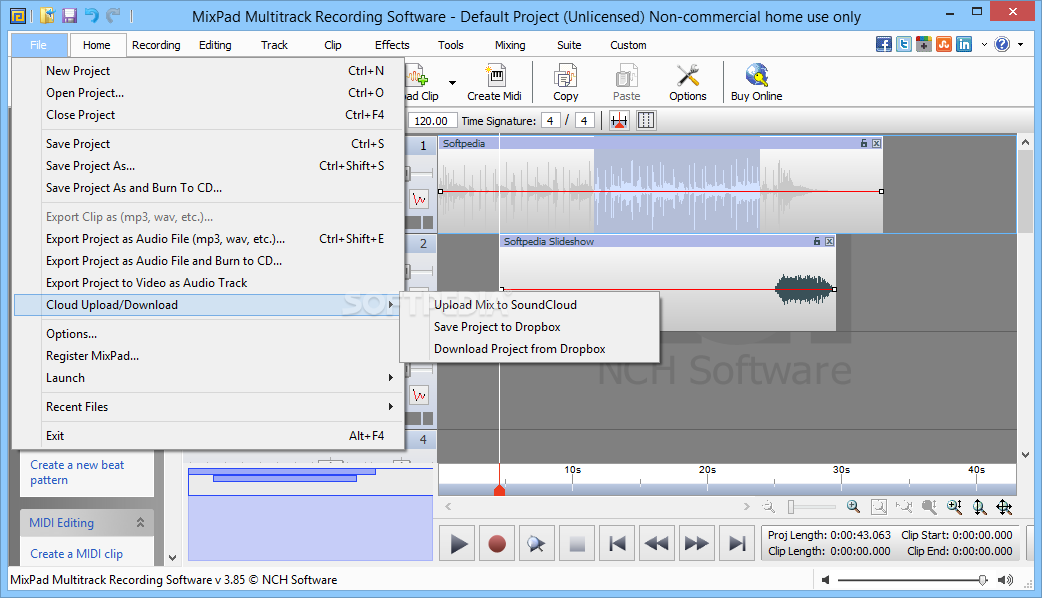Click LinkedIn share icon

pos(964,45)
